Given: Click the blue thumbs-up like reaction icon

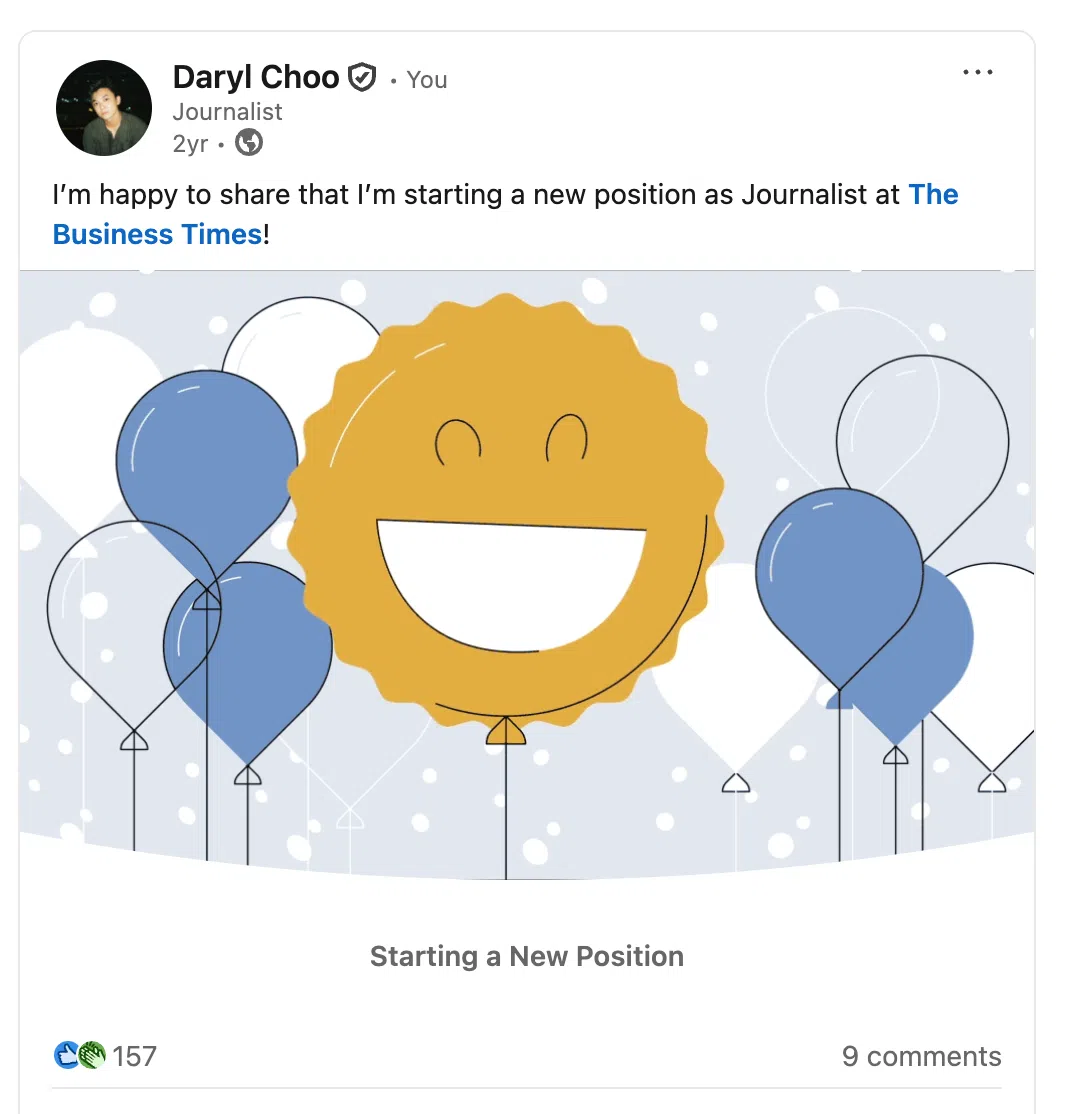Looking at the screenshot, I should click(66, 1055).
